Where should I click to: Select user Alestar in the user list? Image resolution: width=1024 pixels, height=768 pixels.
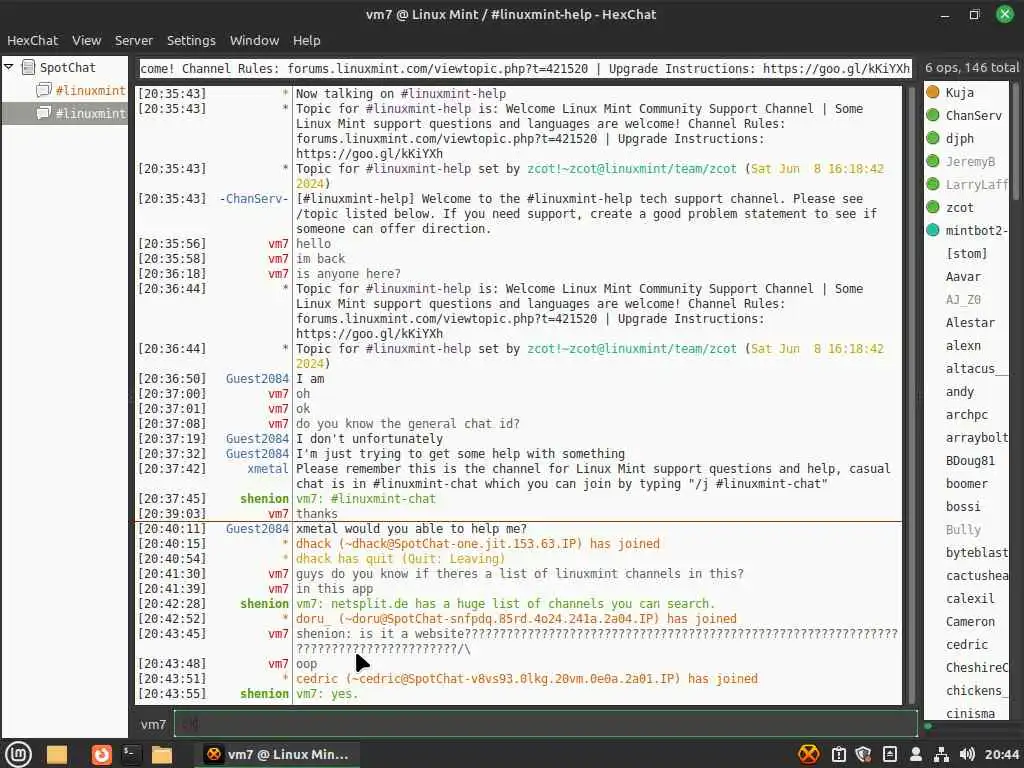coord(970,322)
